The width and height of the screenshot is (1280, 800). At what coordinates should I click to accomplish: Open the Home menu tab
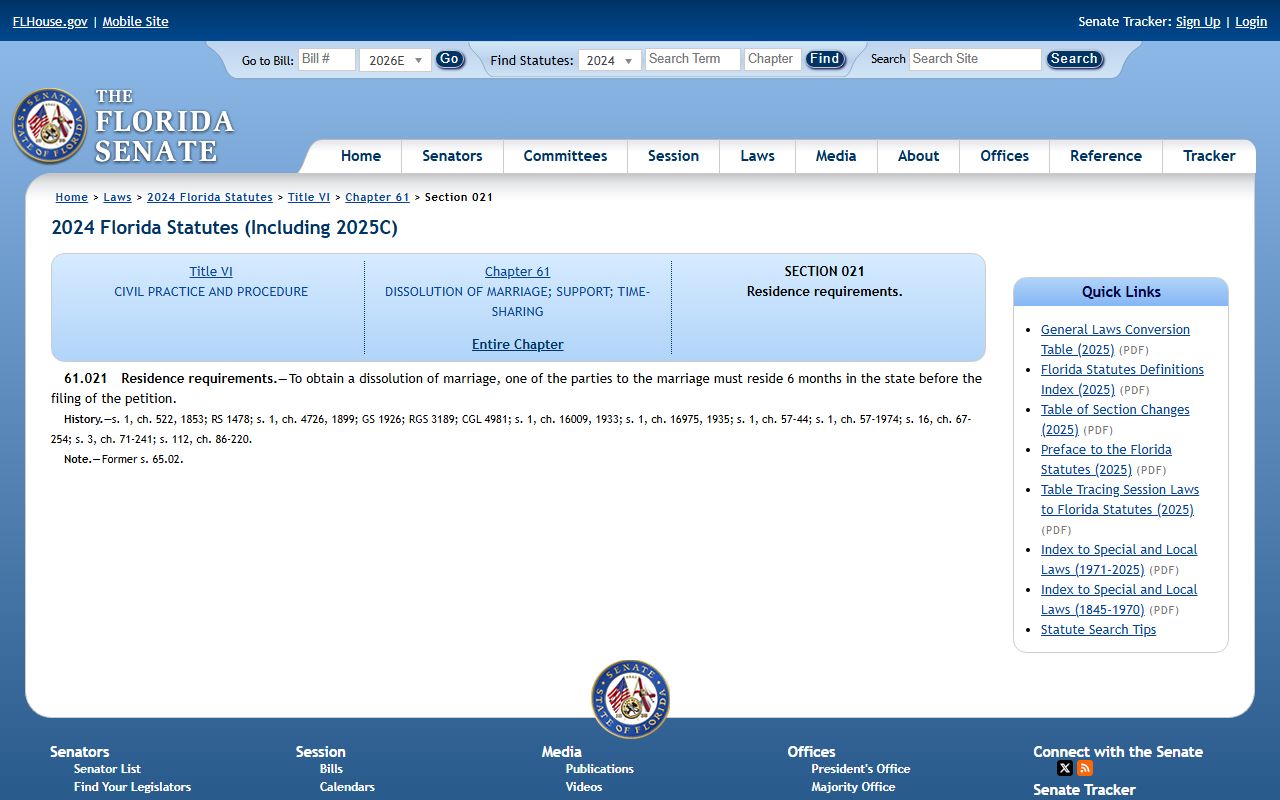361,156
